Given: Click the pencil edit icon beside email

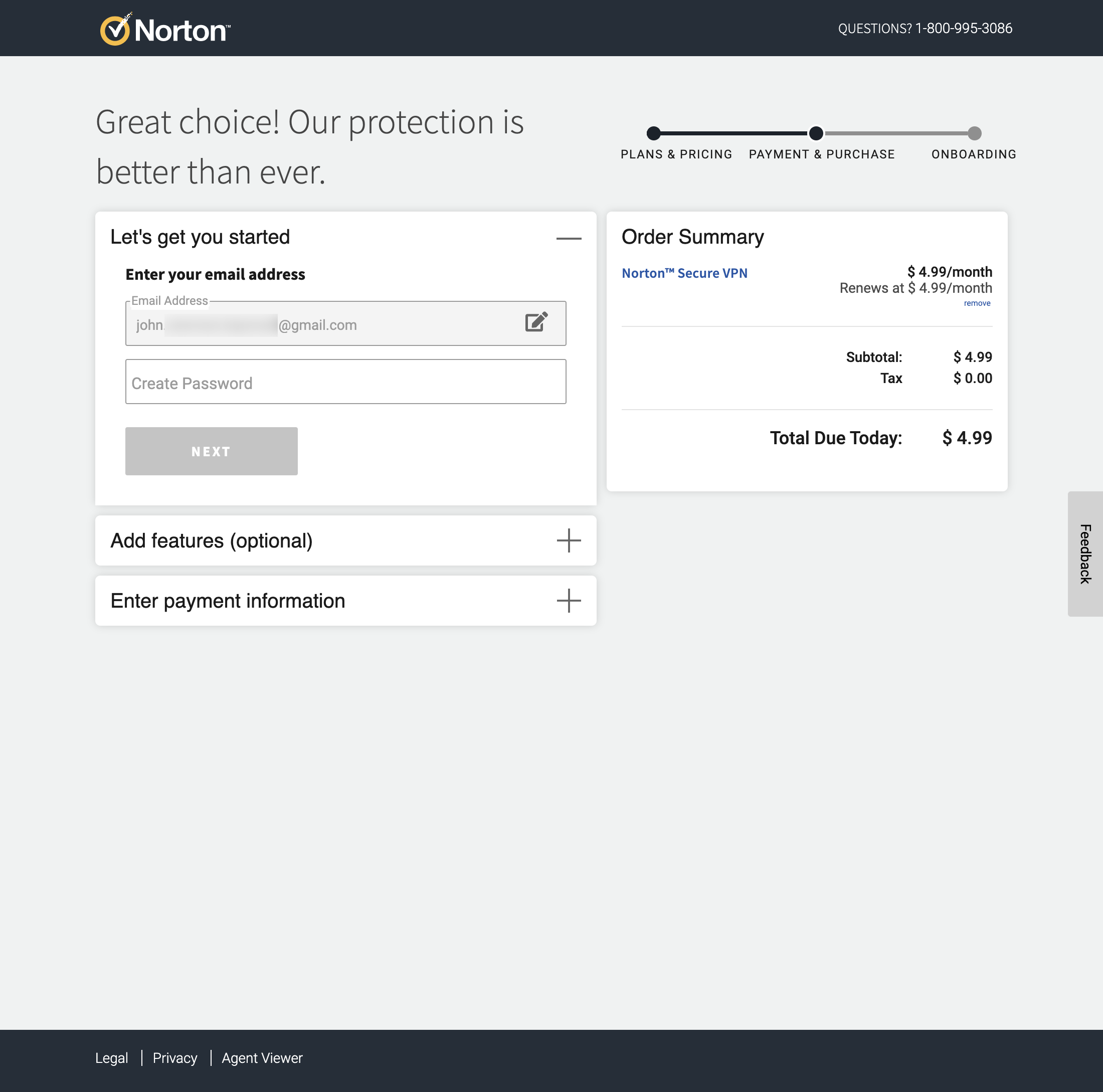Looking at the screenshot, I should tap(535, 322).
